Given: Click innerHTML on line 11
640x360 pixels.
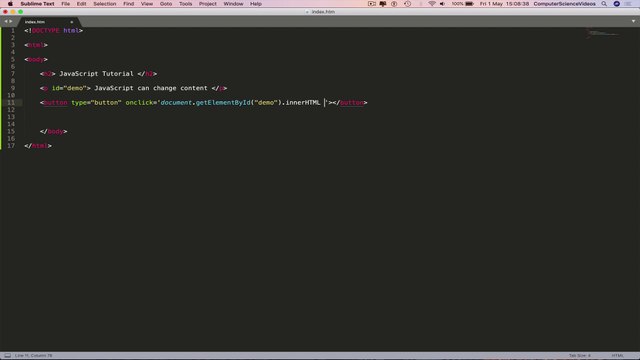Looking at the screenshot, I should click(x=303, y=102).
